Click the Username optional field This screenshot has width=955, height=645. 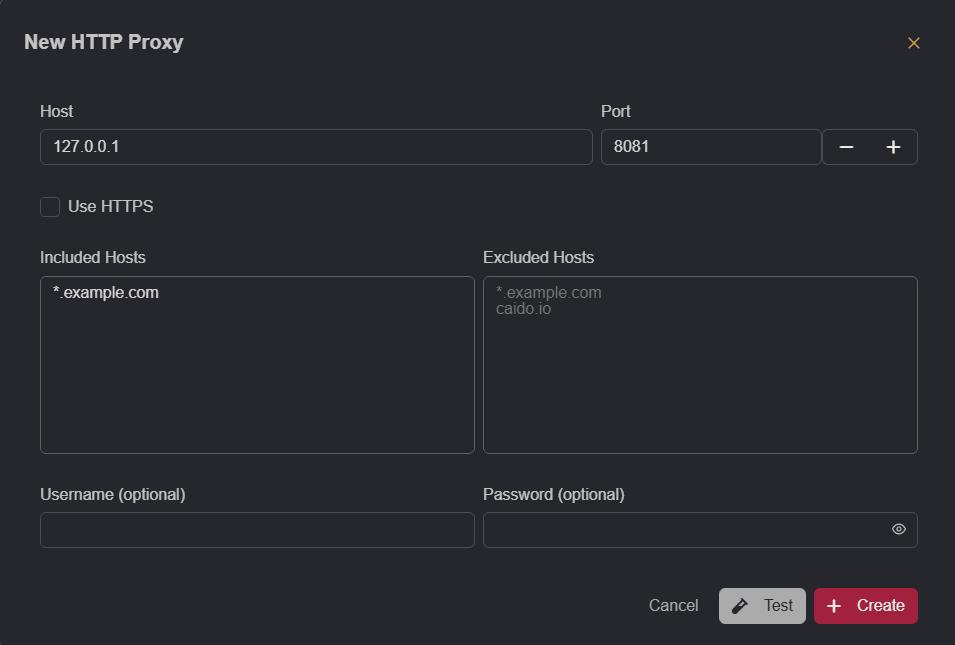pyautogui.click(x=257, y=529)
